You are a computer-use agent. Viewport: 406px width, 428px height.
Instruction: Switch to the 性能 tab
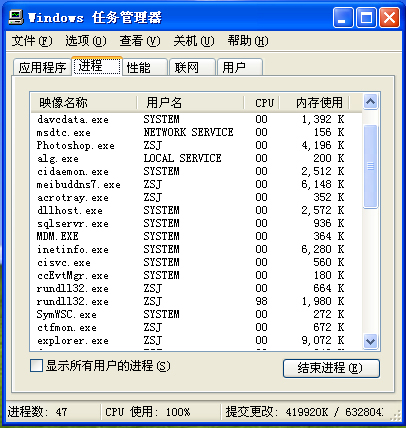tap(145, 67)
